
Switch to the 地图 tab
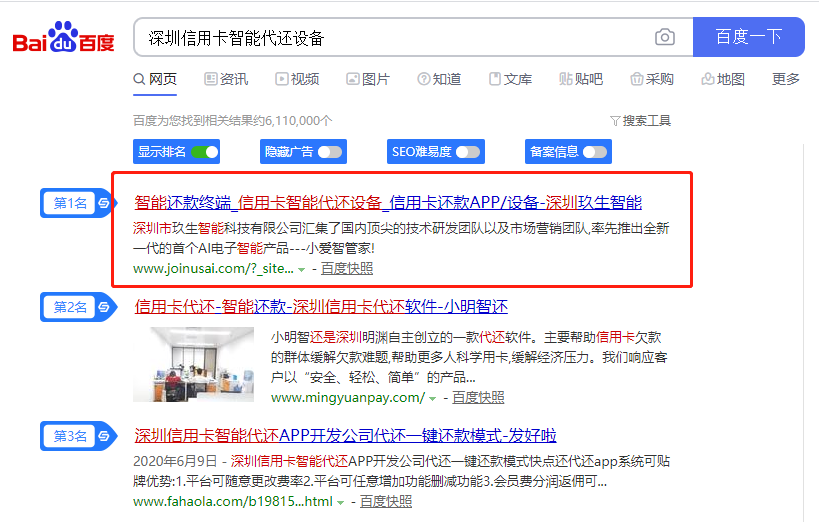[723, 79]
